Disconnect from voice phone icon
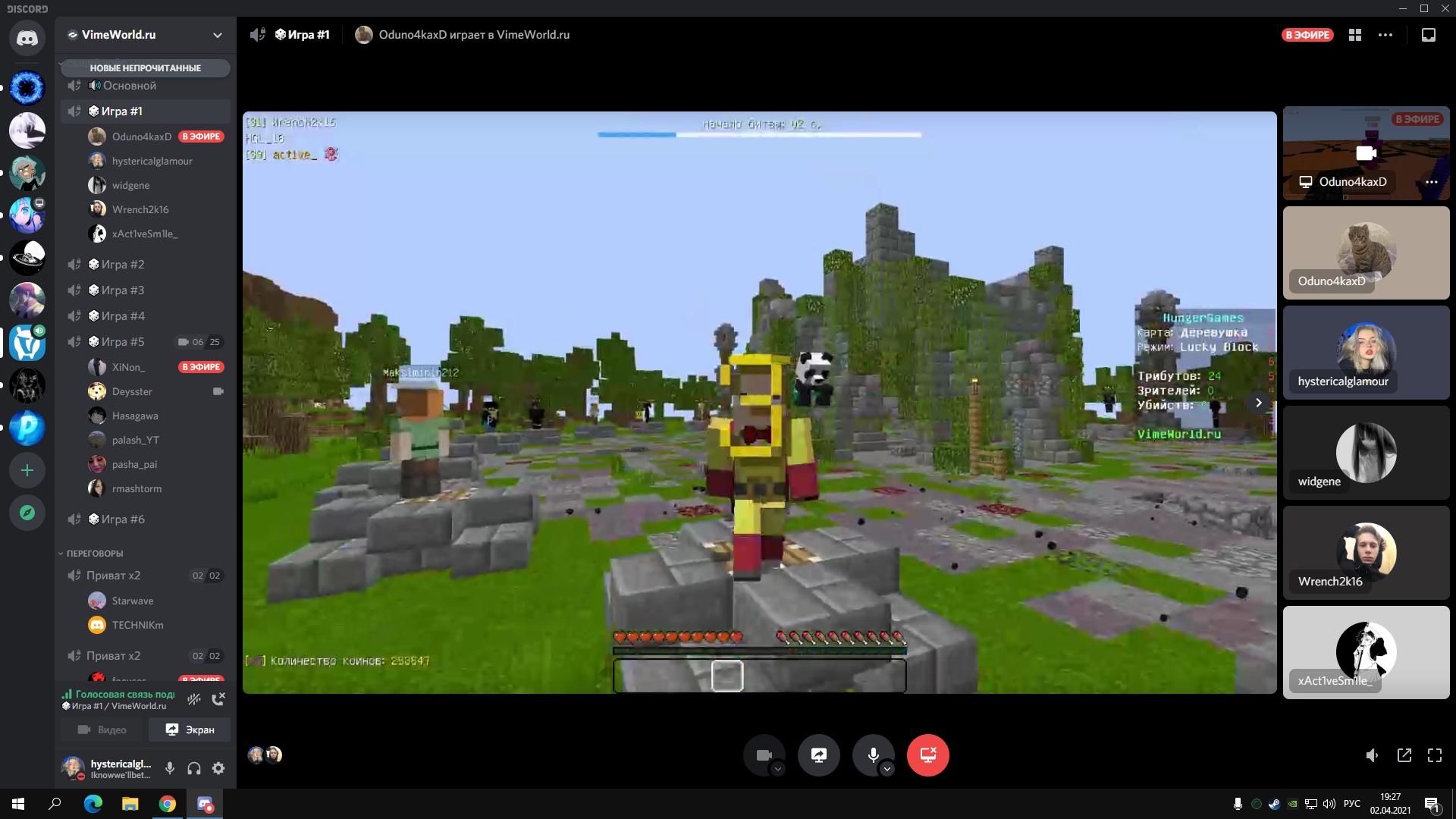 coord(218,699)
